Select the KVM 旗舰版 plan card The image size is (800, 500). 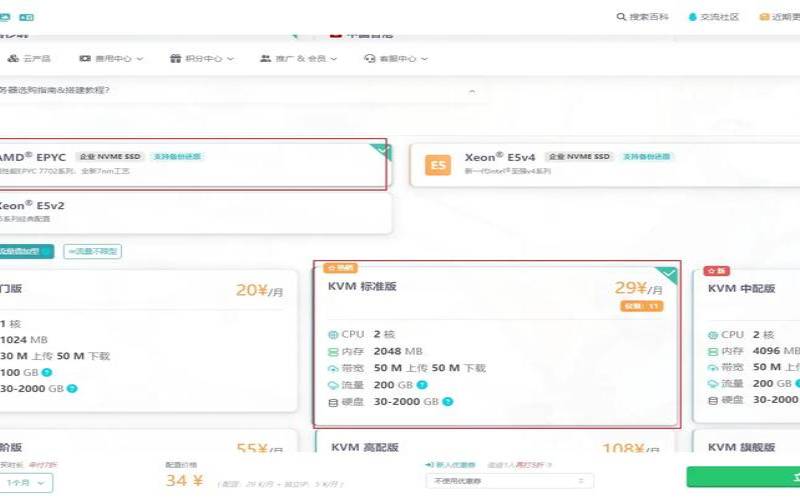pyautogui.click(x=746, y=441)
